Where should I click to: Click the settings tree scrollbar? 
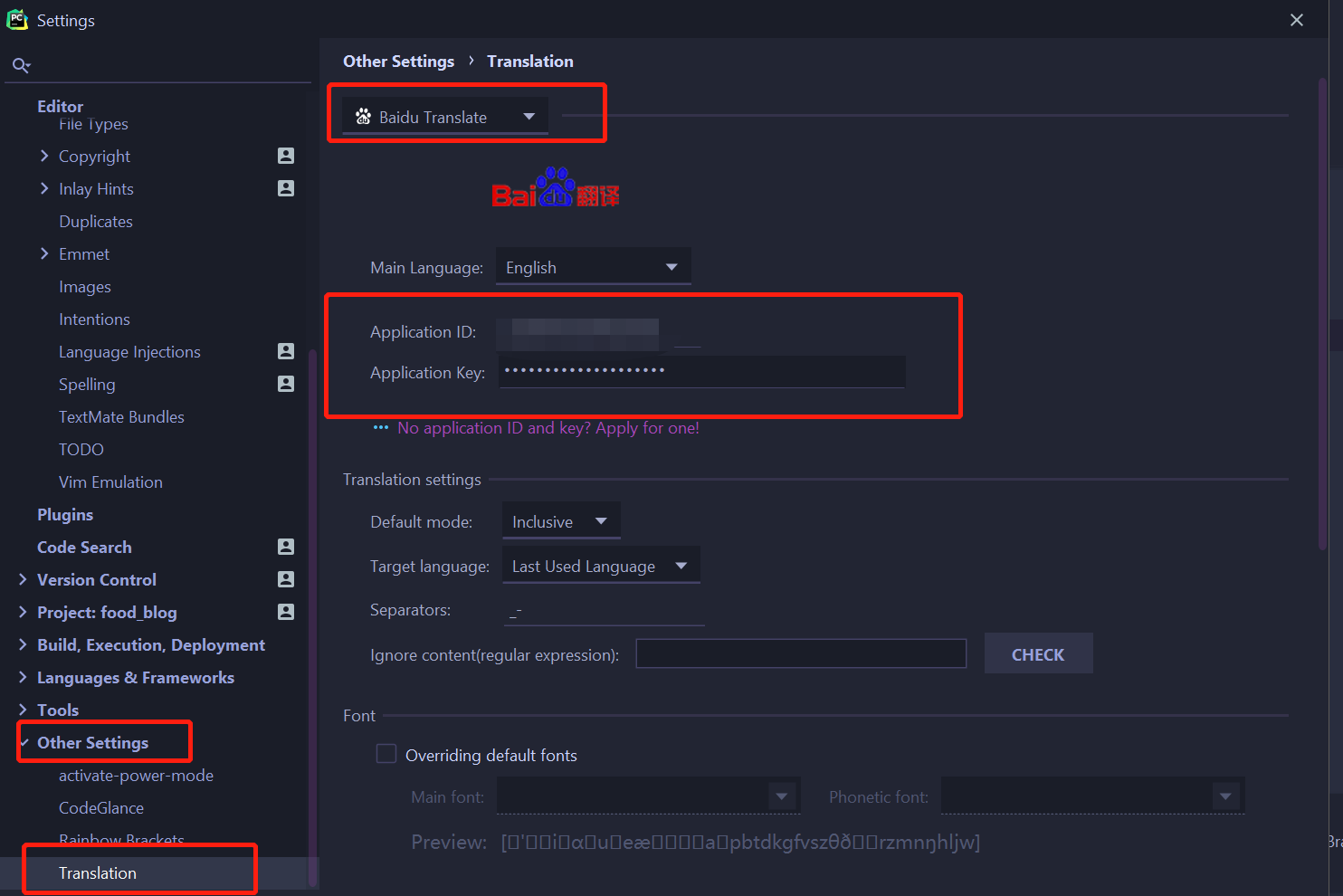tap(313, 617)
